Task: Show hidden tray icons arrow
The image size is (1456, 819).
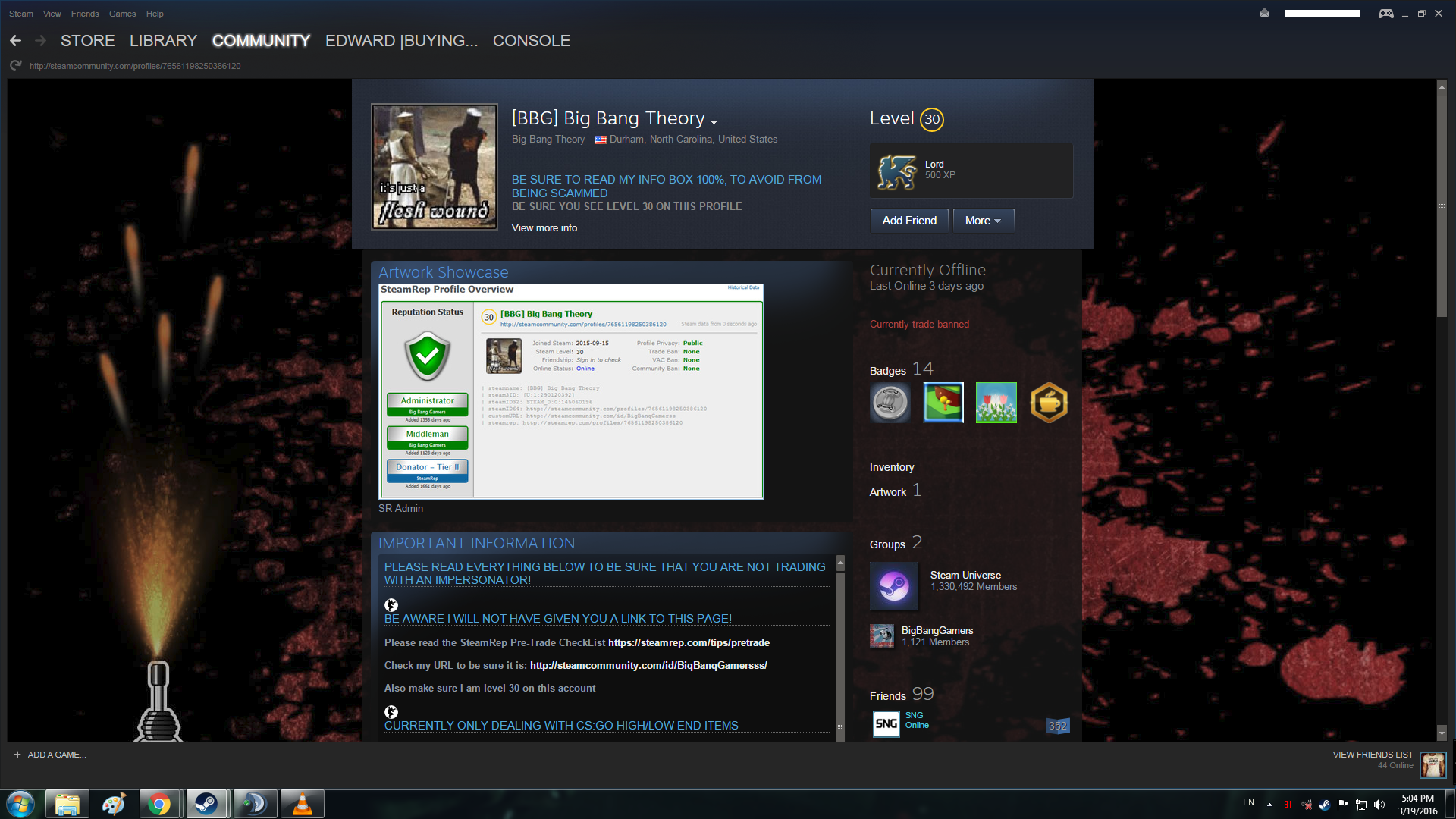Action: click(1269, 805)
